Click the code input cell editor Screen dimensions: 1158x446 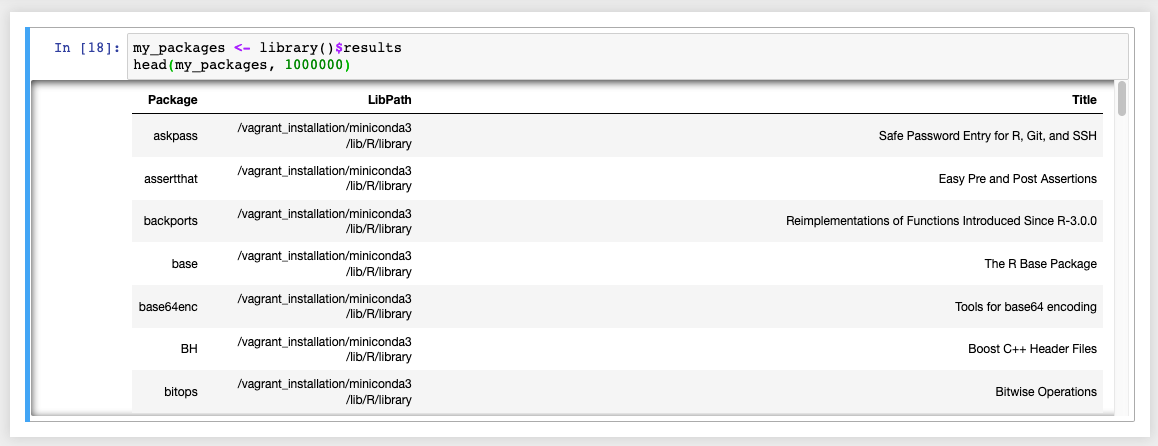point(627,56)
